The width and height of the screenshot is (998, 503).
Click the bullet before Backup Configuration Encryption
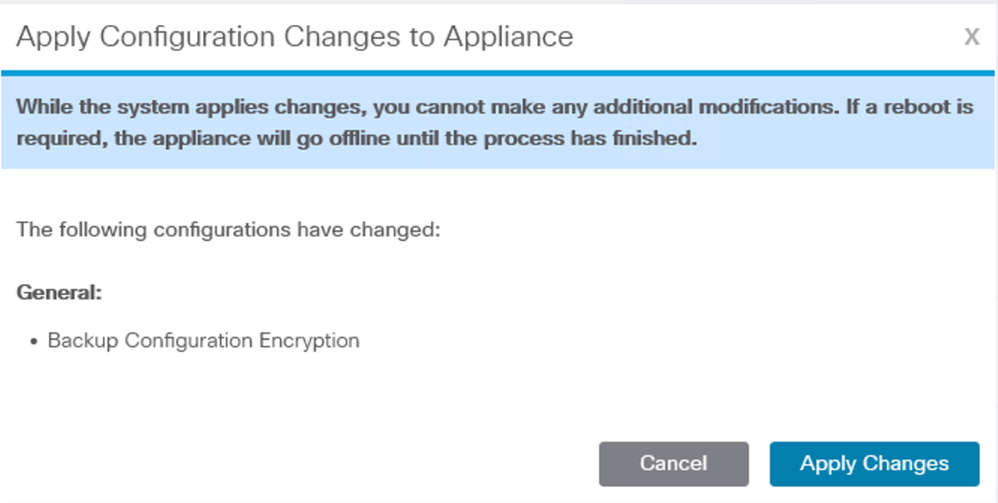(x=34, y=343)
